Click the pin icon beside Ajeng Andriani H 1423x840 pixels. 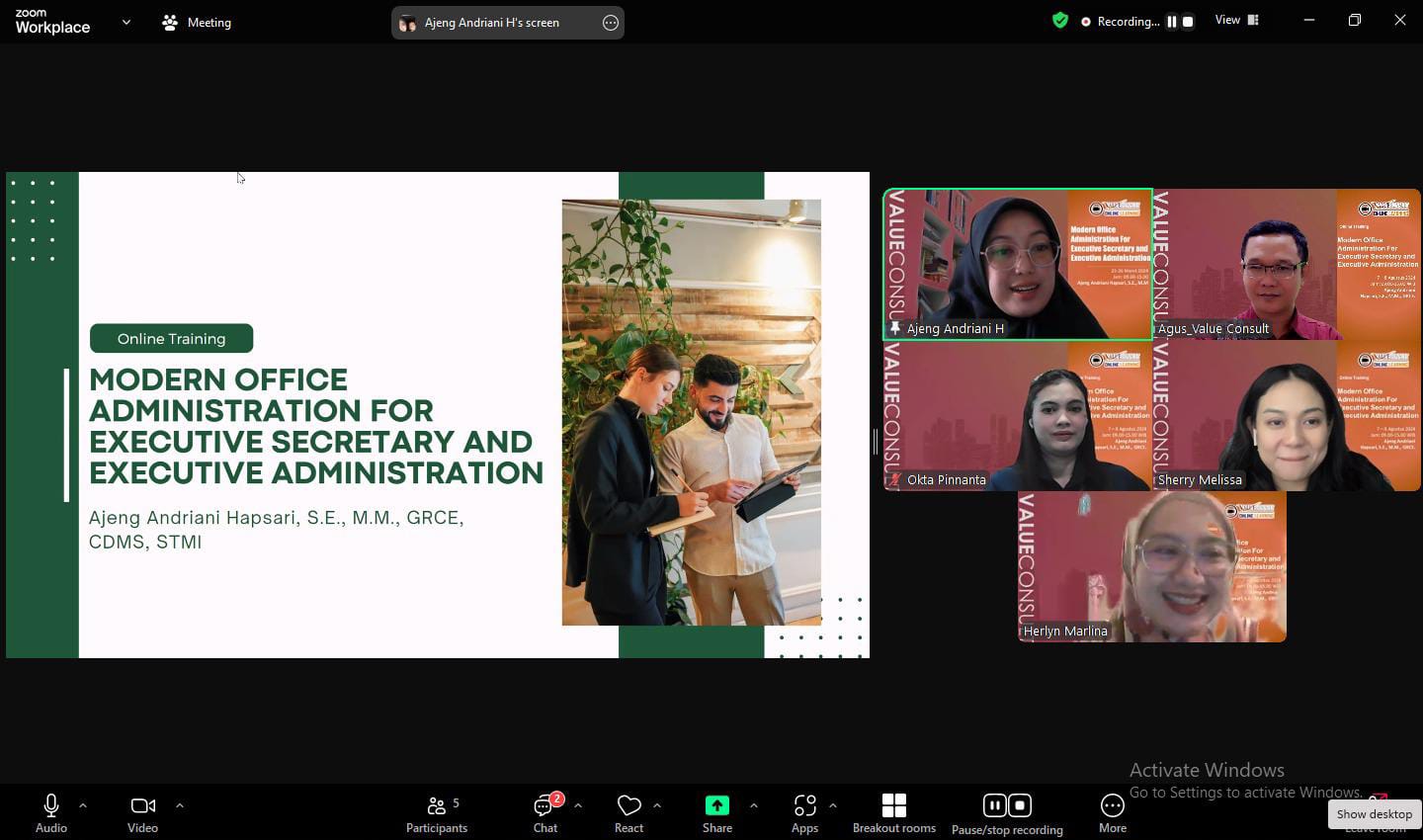pos(895,328)
